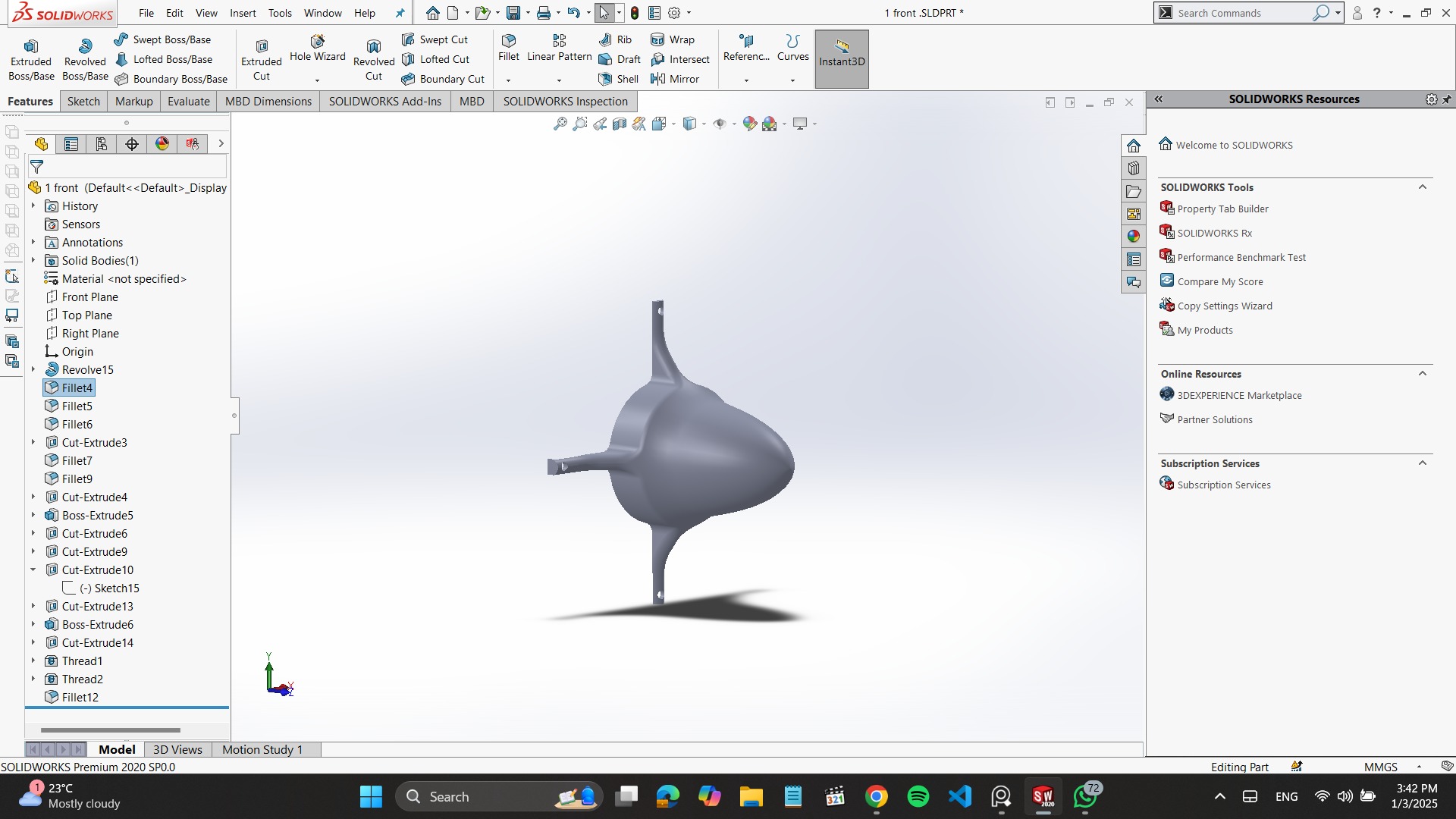Open the ConfigurationManager tab icon
The height and width of the screenshot is (819, 1456).
102,144
